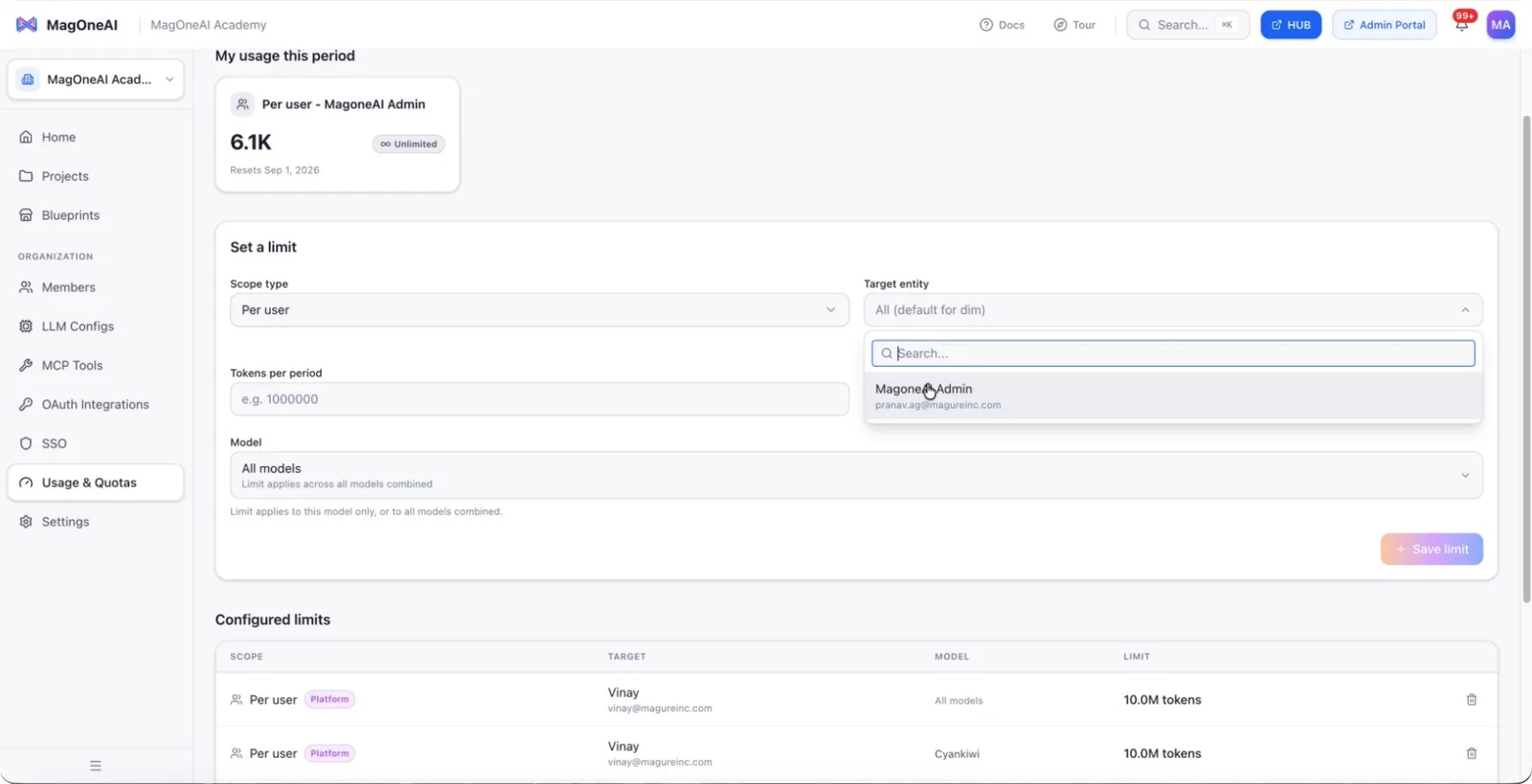Open Settings in the sidebar
Viewport: 1532px width, 784px height.
[96, 522]
